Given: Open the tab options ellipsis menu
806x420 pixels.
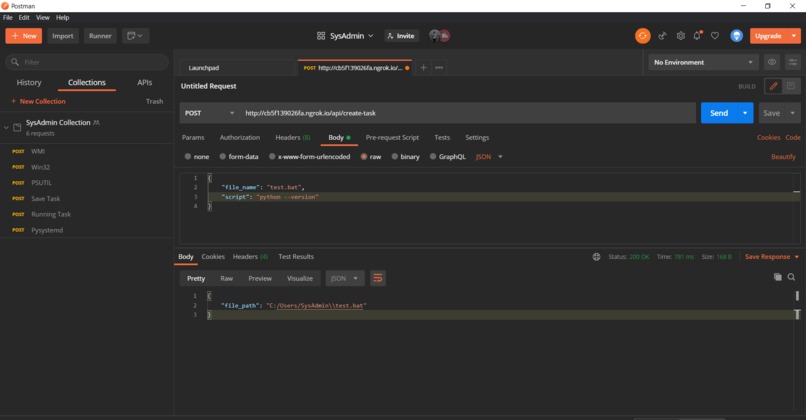Looking at the screenshot, I should [x=439, y=67].
